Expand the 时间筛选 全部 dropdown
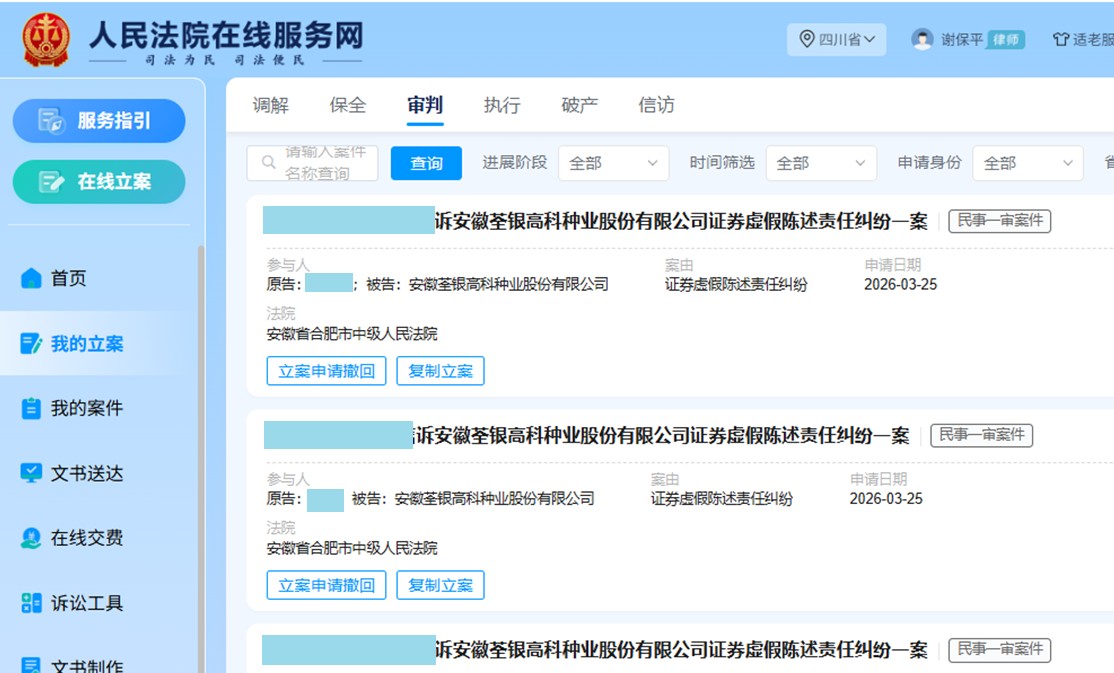This screenshot has height=673, width=1114. (x=821, y=163)
